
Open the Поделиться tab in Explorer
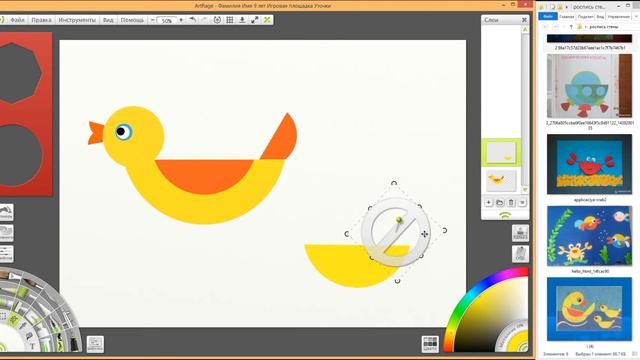click(x=585, y=17)
